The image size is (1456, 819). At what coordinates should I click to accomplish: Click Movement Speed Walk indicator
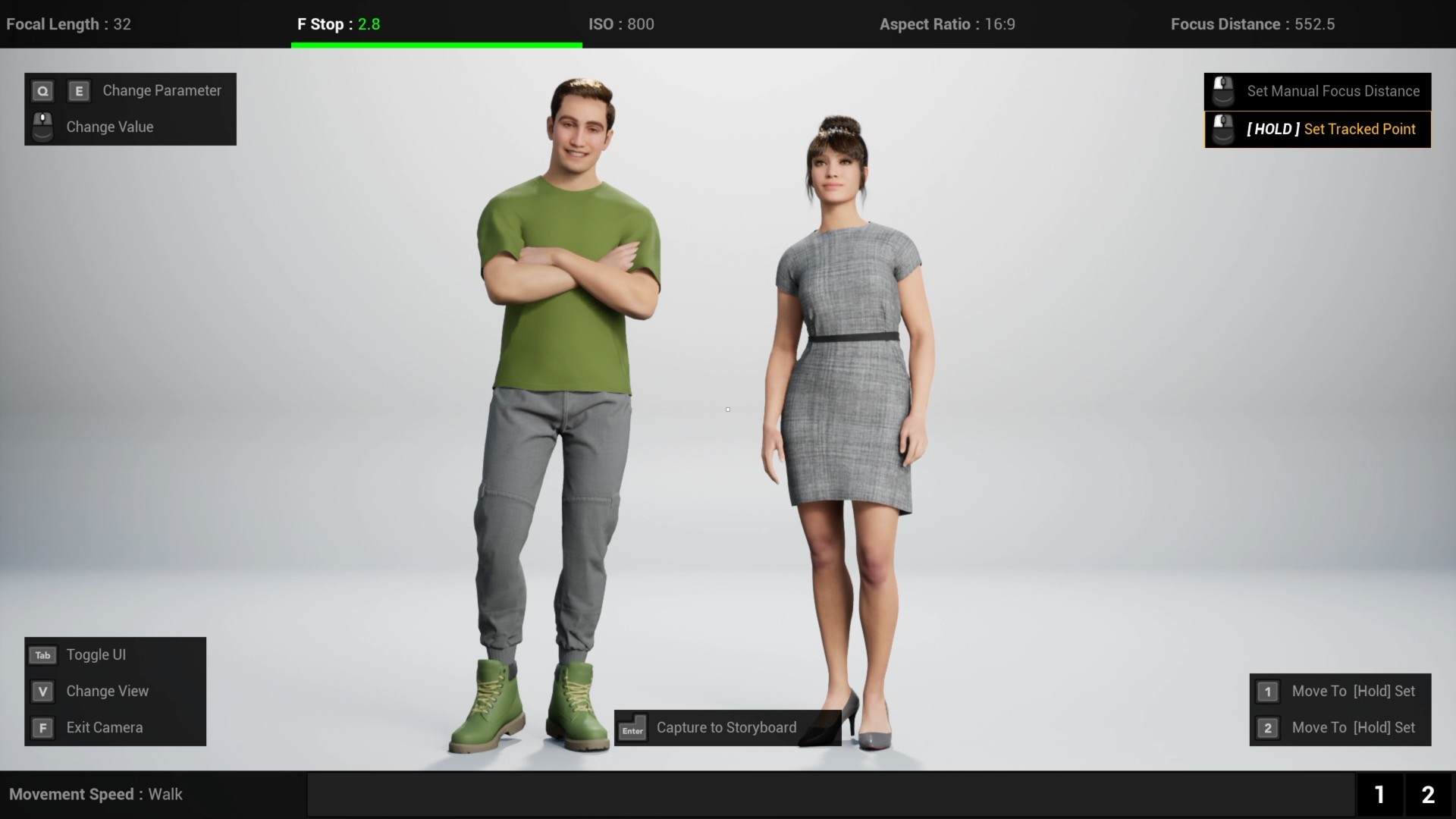(96, 794)
